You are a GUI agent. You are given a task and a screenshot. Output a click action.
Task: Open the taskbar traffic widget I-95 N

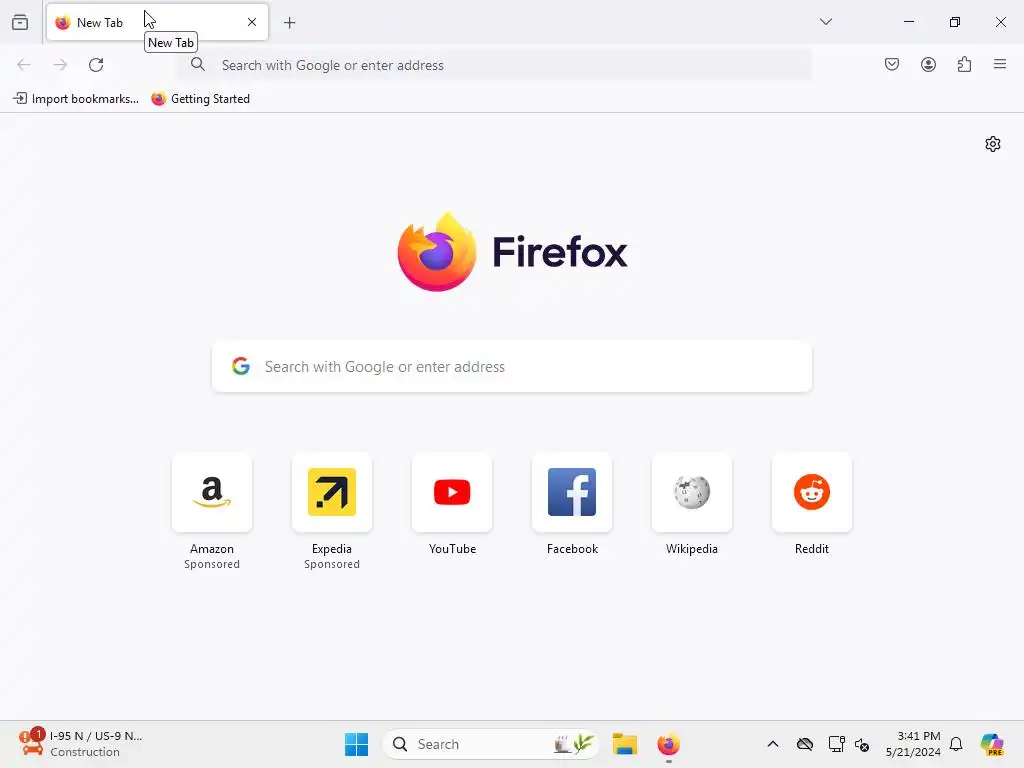pos(80,744)
